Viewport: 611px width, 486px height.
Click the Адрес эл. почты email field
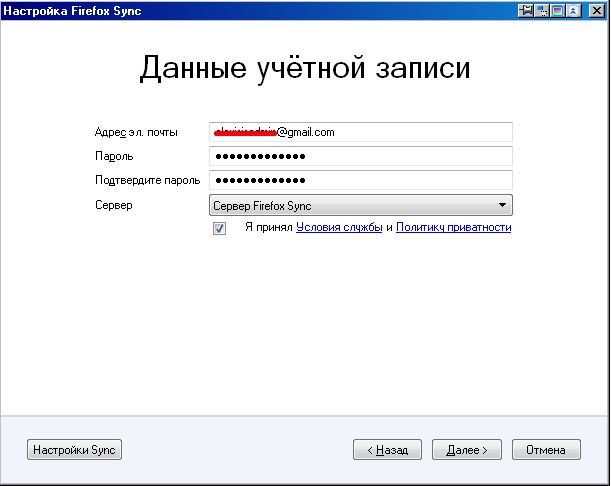click(x=361, y=132)
